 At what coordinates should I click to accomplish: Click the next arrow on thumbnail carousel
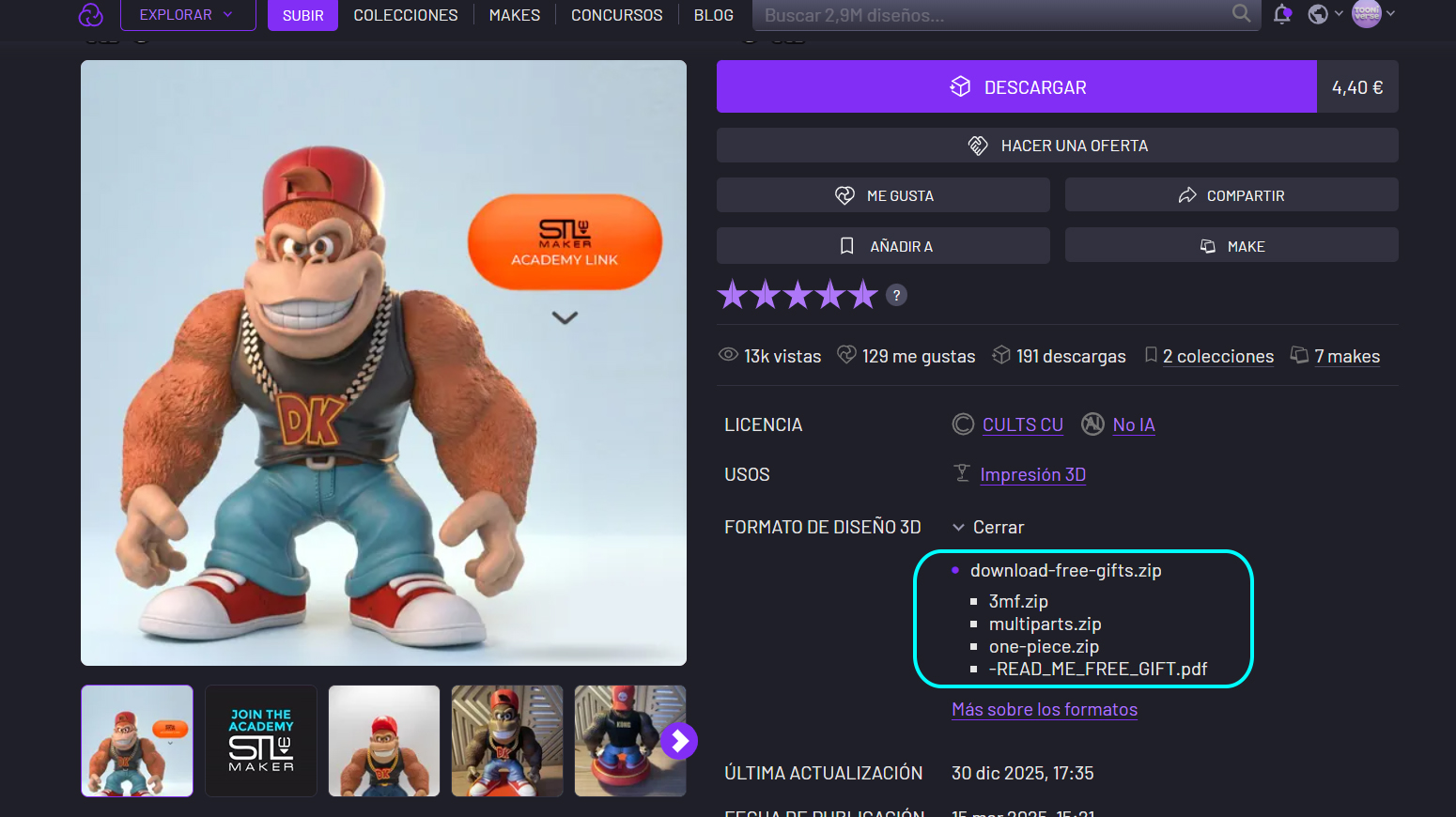click(x=679, y=741)
